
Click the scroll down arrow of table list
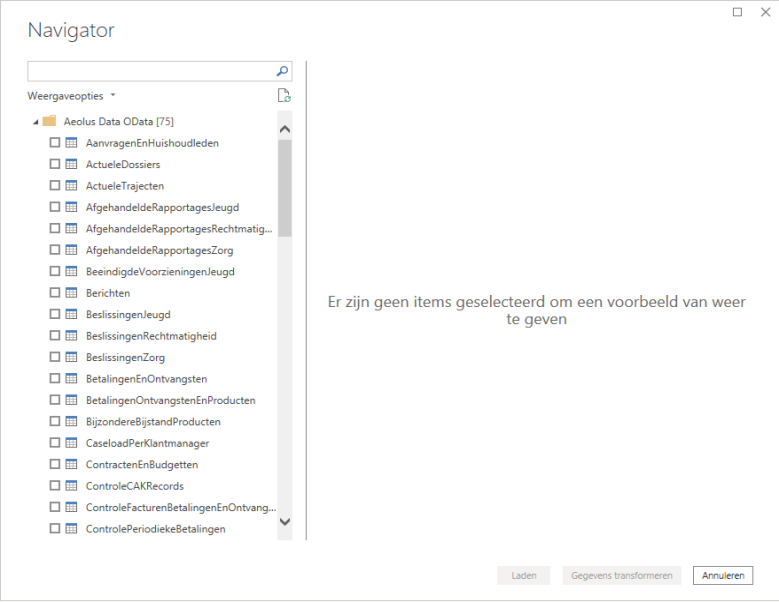tap(285, 522)
